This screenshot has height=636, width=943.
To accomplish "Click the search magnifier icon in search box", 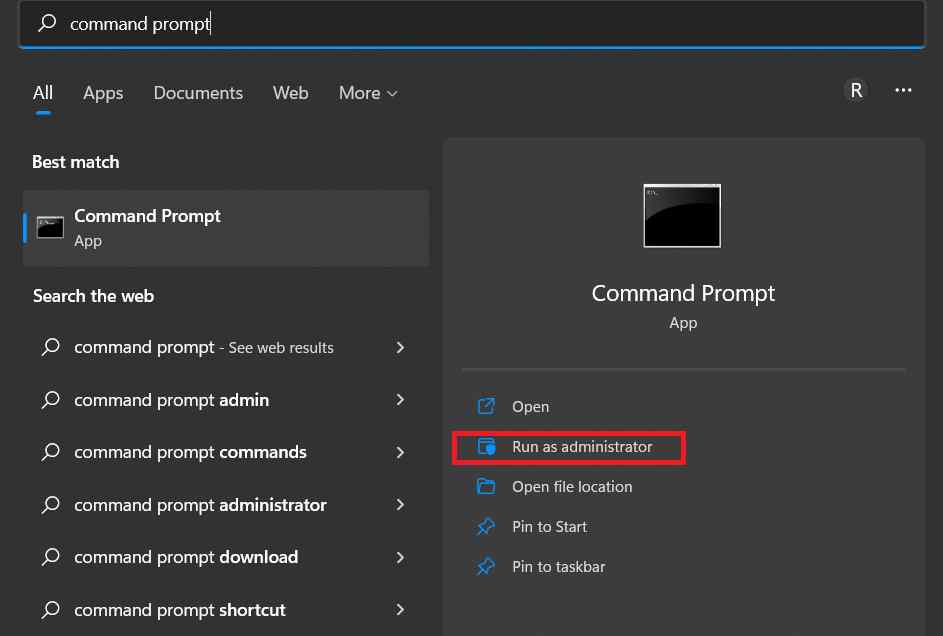I will (47, 23).
